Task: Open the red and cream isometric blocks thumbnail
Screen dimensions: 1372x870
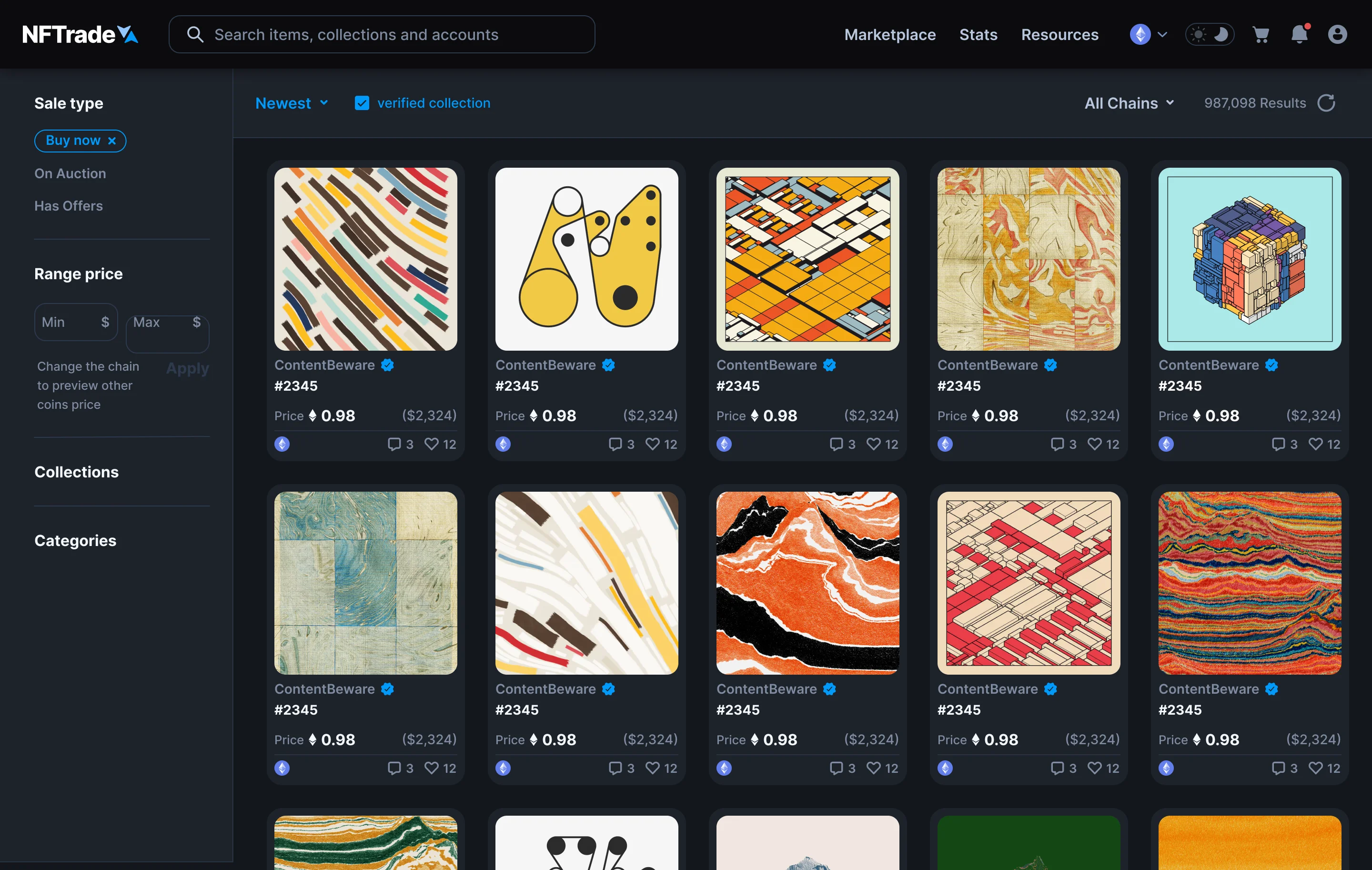Action: coord(1029,583)
